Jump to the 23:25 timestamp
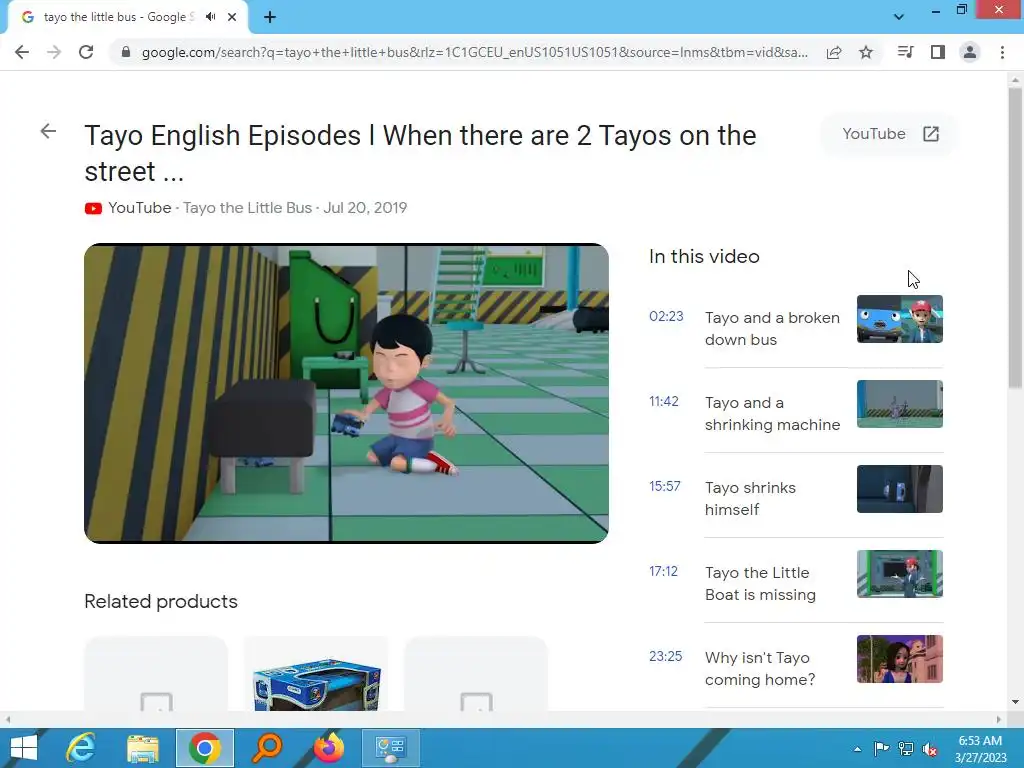 [x=665, y=656]
